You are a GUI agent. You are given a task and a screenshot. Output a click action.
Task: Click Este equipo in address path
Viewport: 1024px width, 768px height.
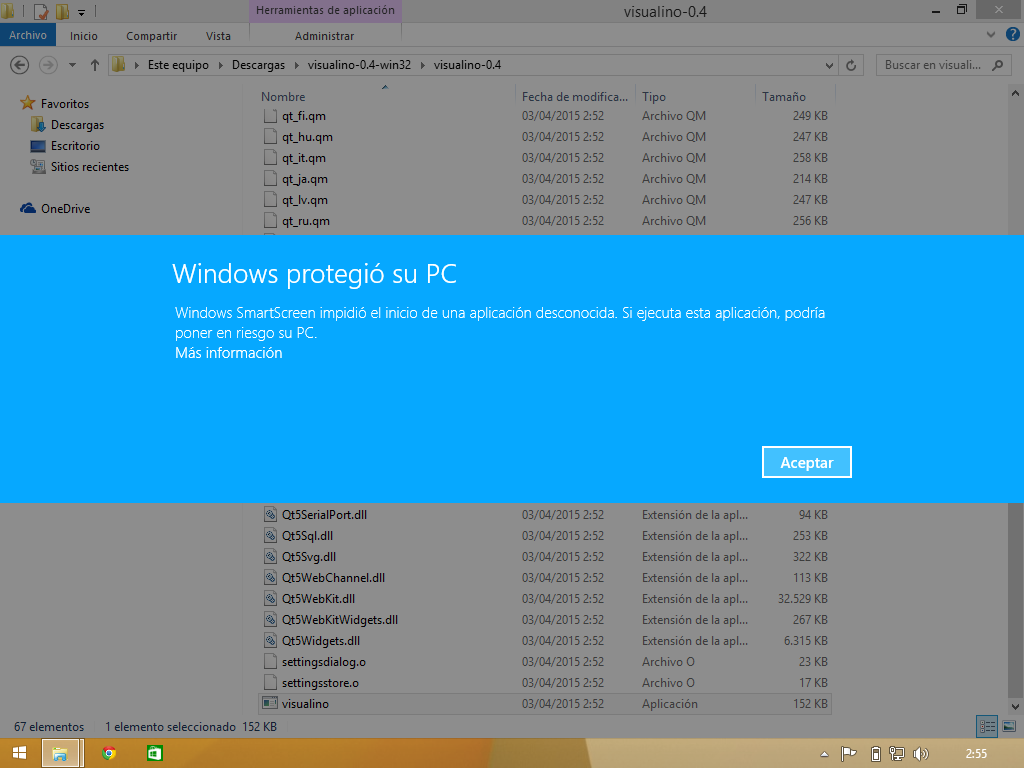point(178,65)
